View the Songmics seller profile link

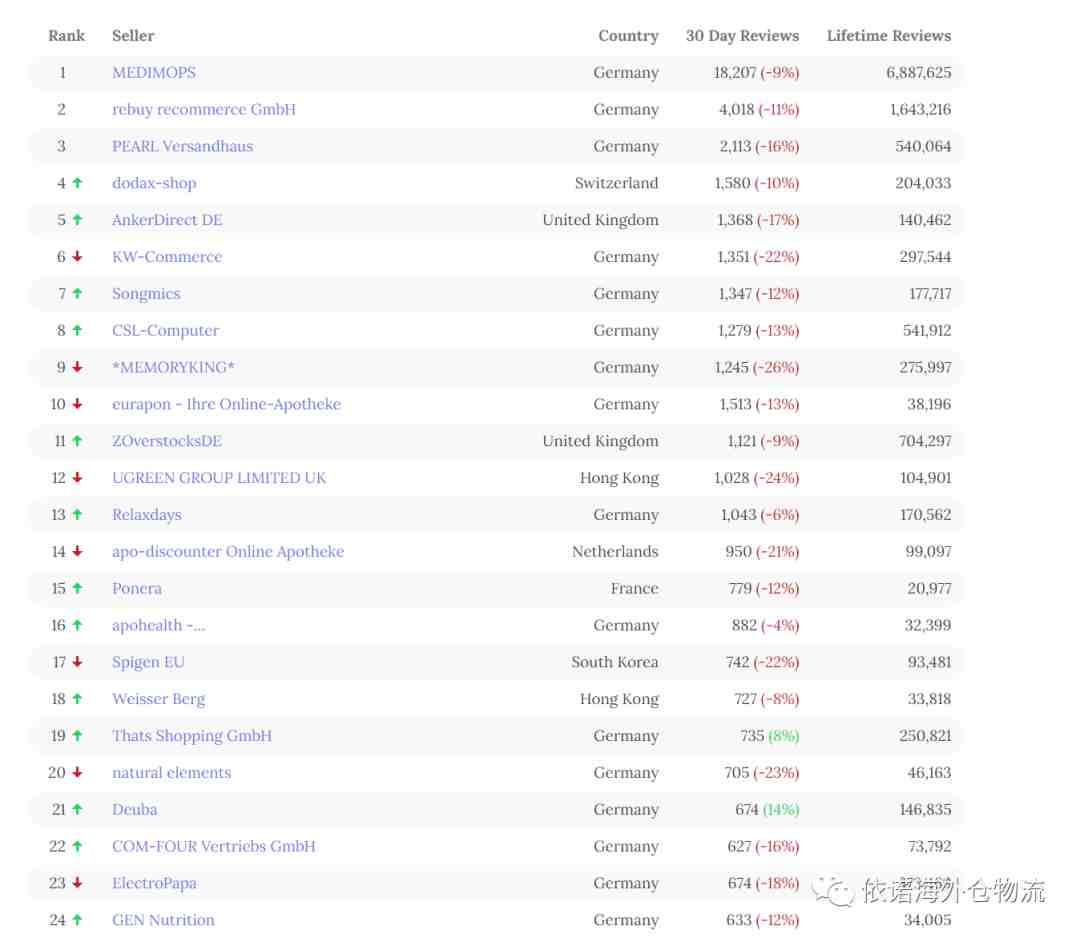coord(146,293)
